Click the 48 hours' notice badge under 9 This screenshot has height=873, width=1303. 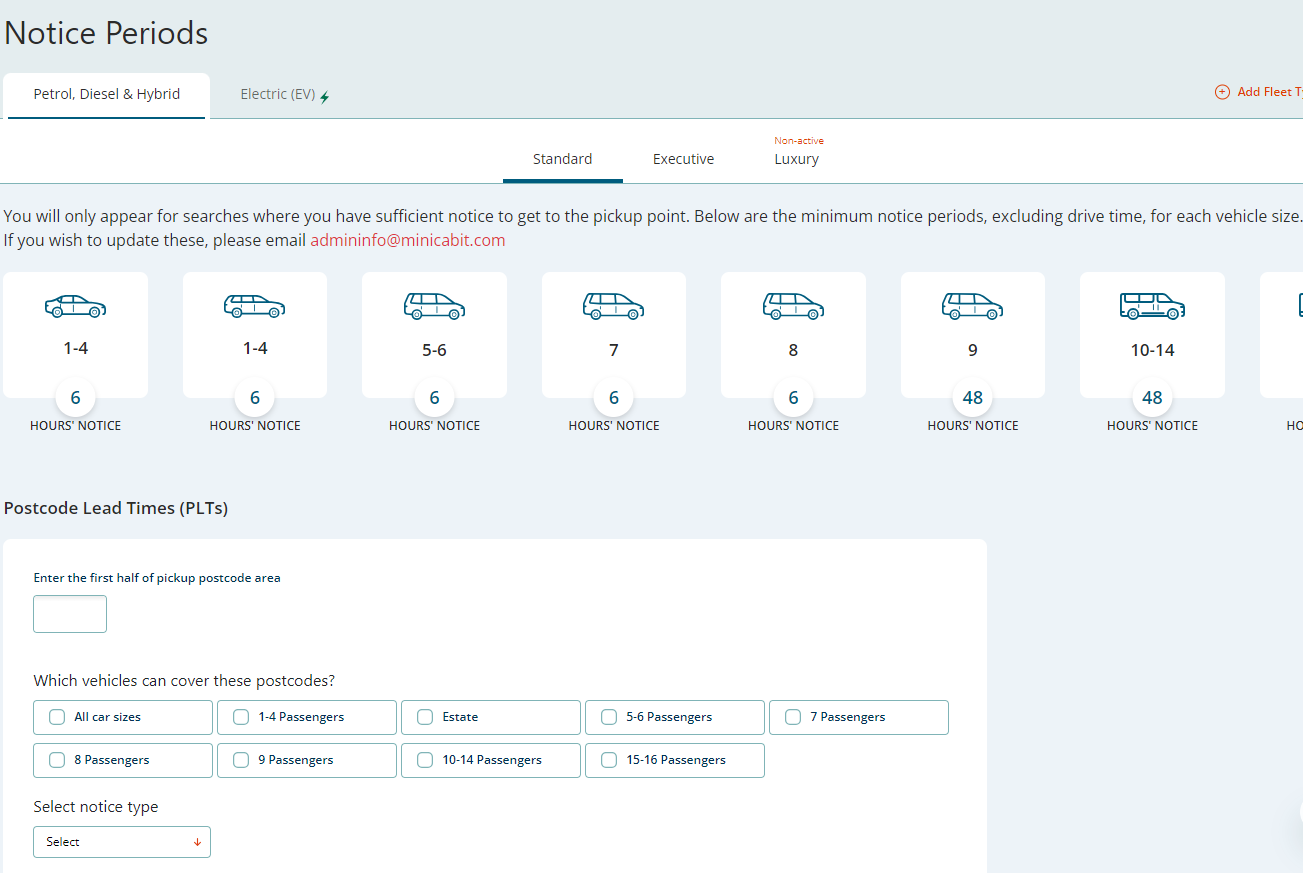[973, 398]
